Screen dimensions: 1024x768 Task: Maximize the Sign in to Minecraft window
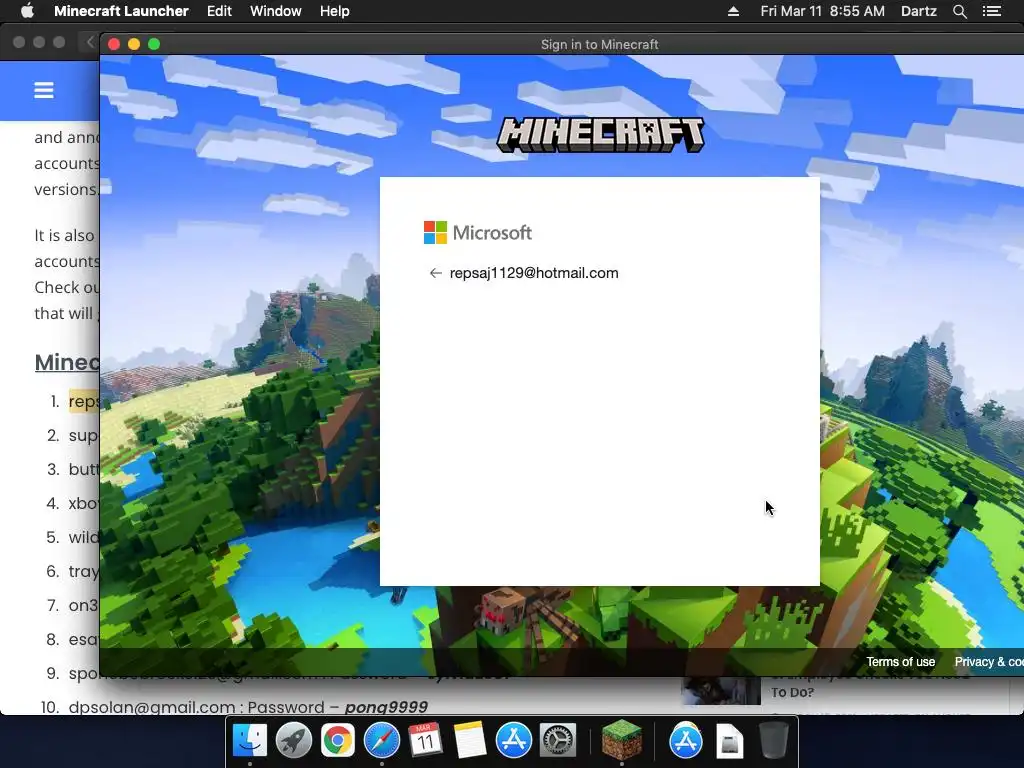154,44
